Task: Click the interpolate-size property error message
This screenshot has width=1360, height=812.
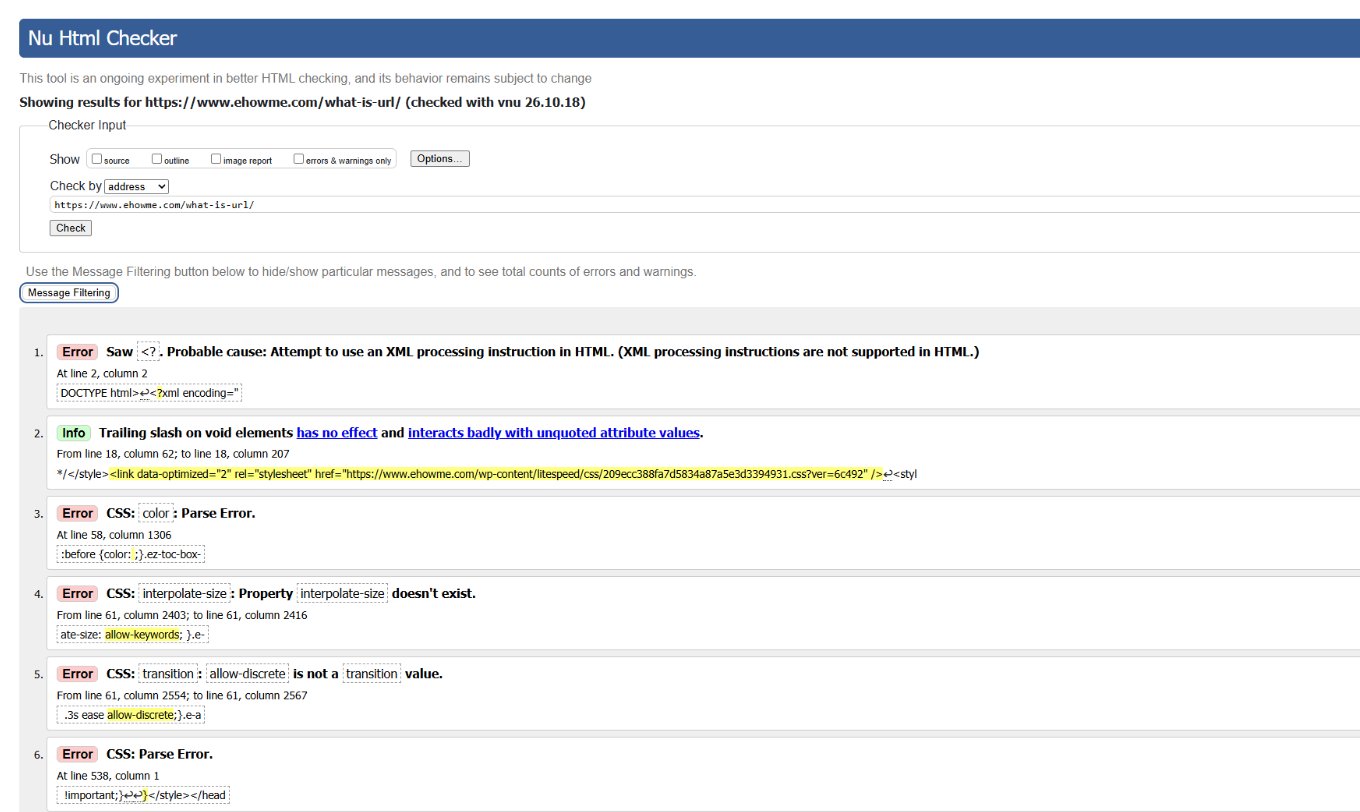Action: pyautogui.click(x=291, y=594)
